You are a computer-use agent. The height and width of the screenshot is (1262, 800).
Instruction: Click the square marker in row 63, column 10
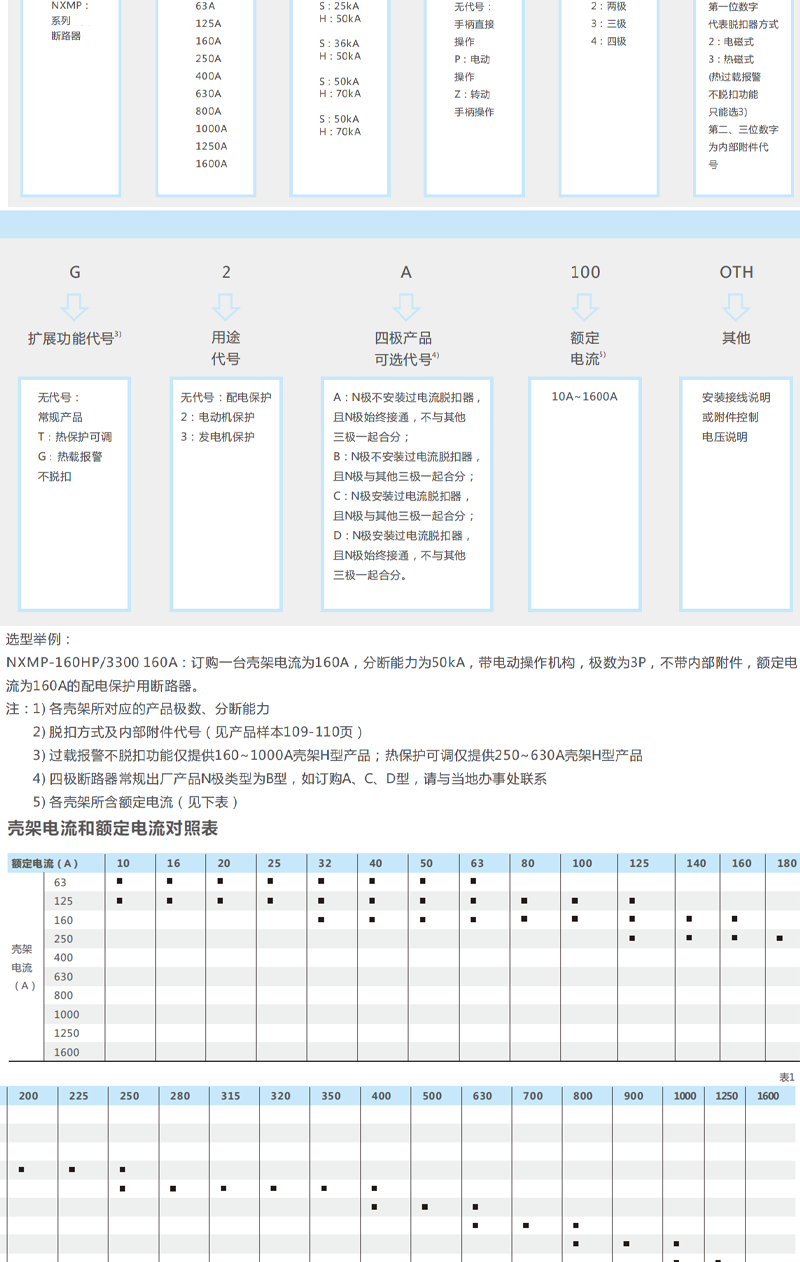point(120,881)
